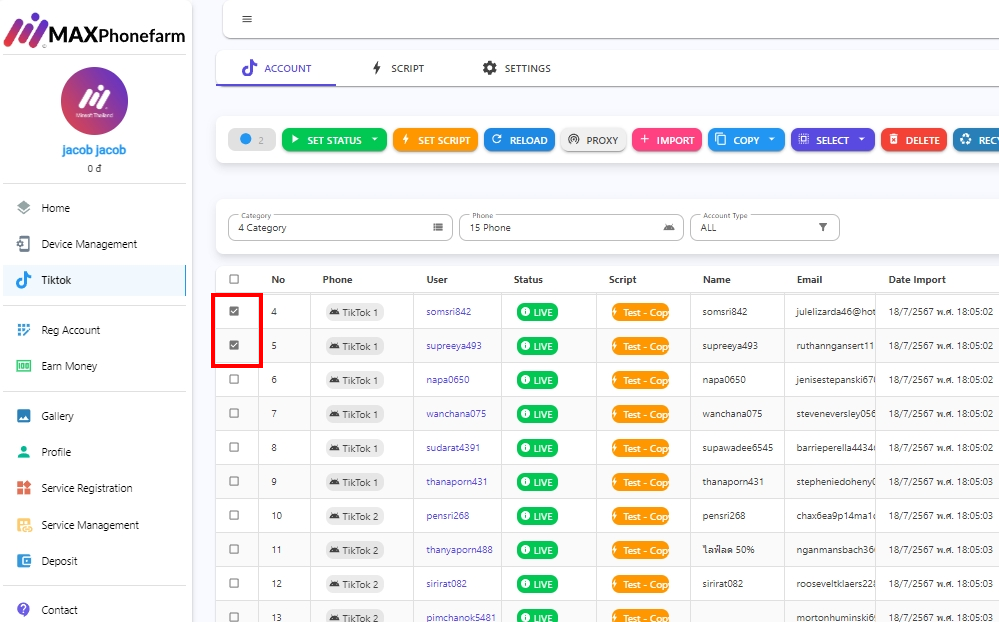Image resolution: width=999 pixels, height=622 pixels.
Task: Uncheck the checkbox for supreeya493 row
Action: click(x=234, y=345)
